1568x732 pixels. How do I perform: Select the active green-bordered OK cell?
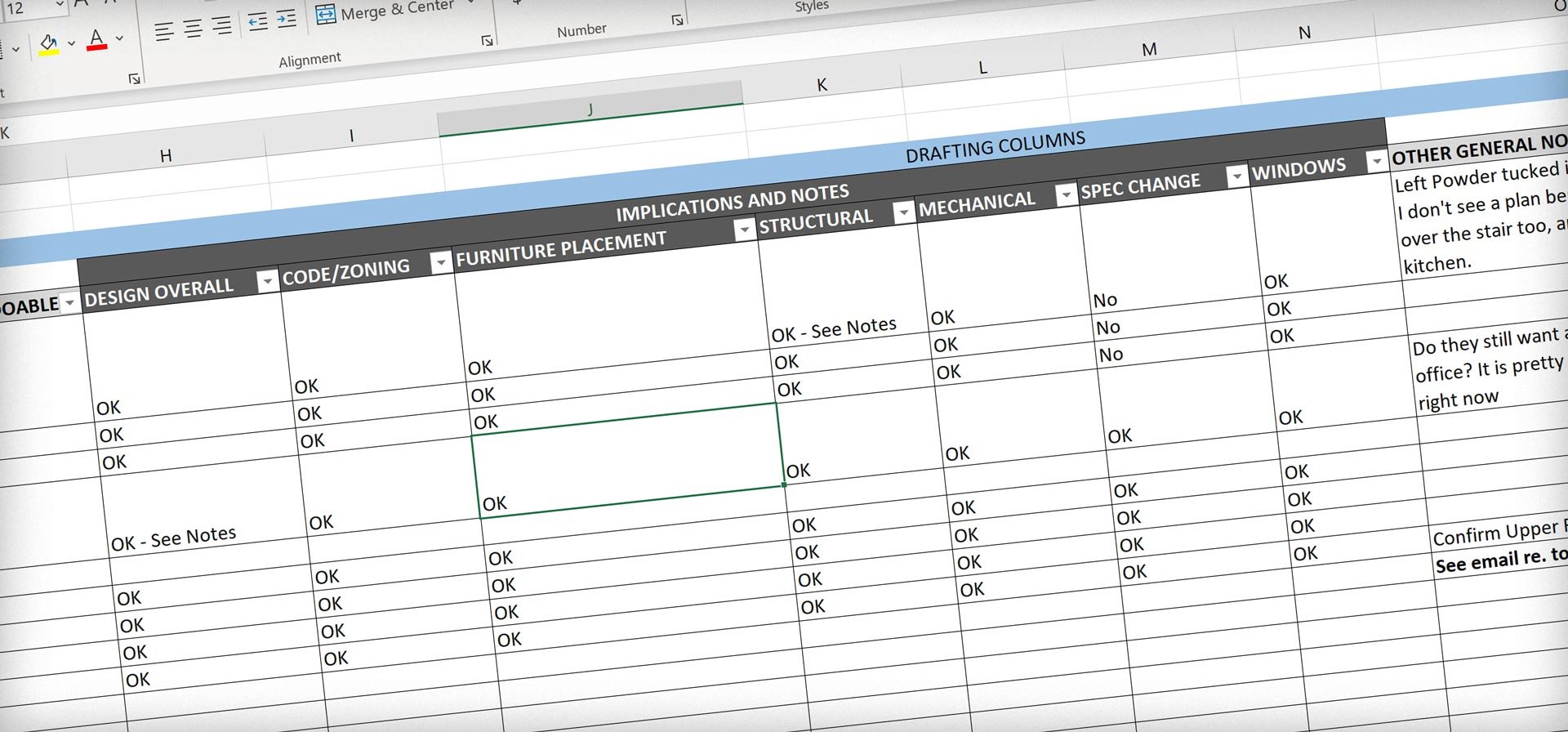point(629,460)
